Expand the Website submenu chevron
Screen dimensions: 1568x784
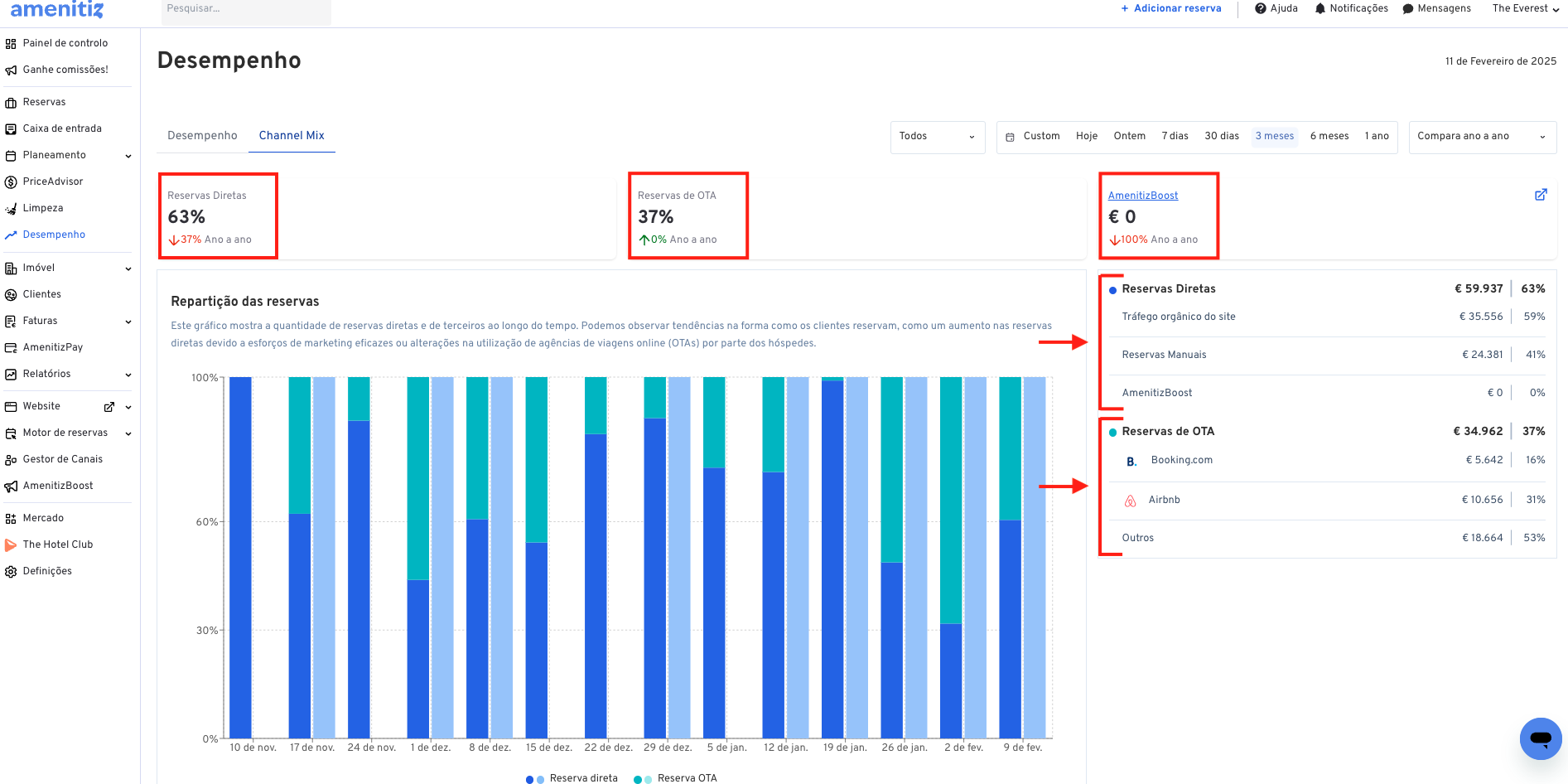tap(128, 407)
